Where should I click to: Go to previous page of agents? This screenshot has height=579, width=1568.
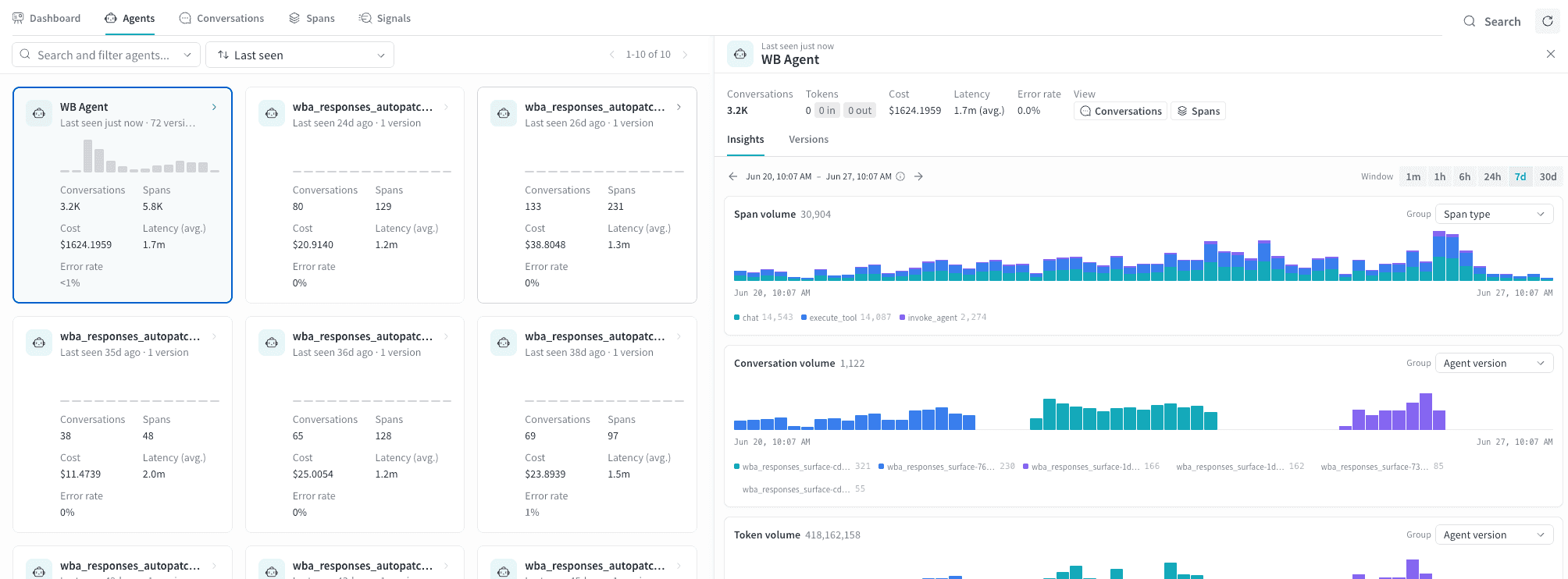point(611,55)
